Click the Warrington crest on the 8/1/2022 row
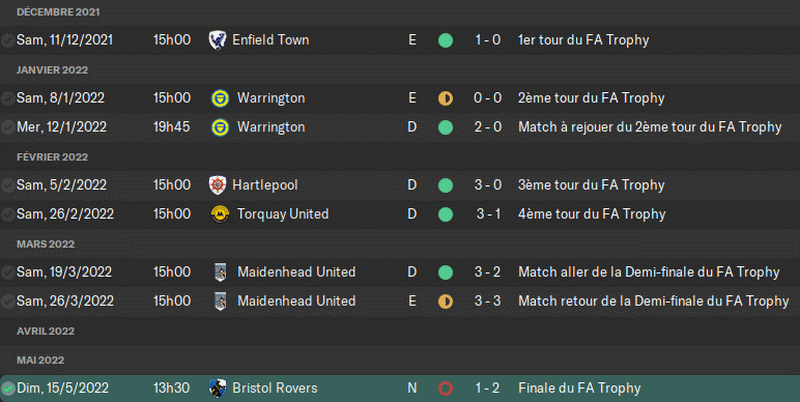This screenshot has height=402, width=800. pos(218,98)
